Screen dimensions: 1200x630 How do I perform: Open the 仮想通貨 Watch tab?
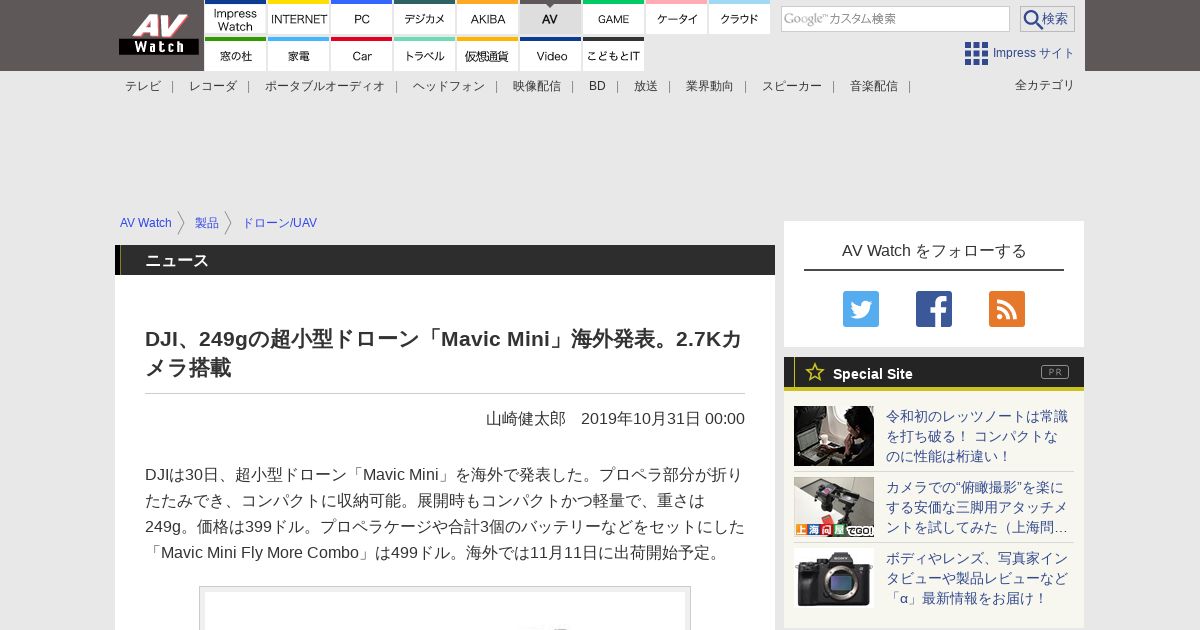coord(488,55)
